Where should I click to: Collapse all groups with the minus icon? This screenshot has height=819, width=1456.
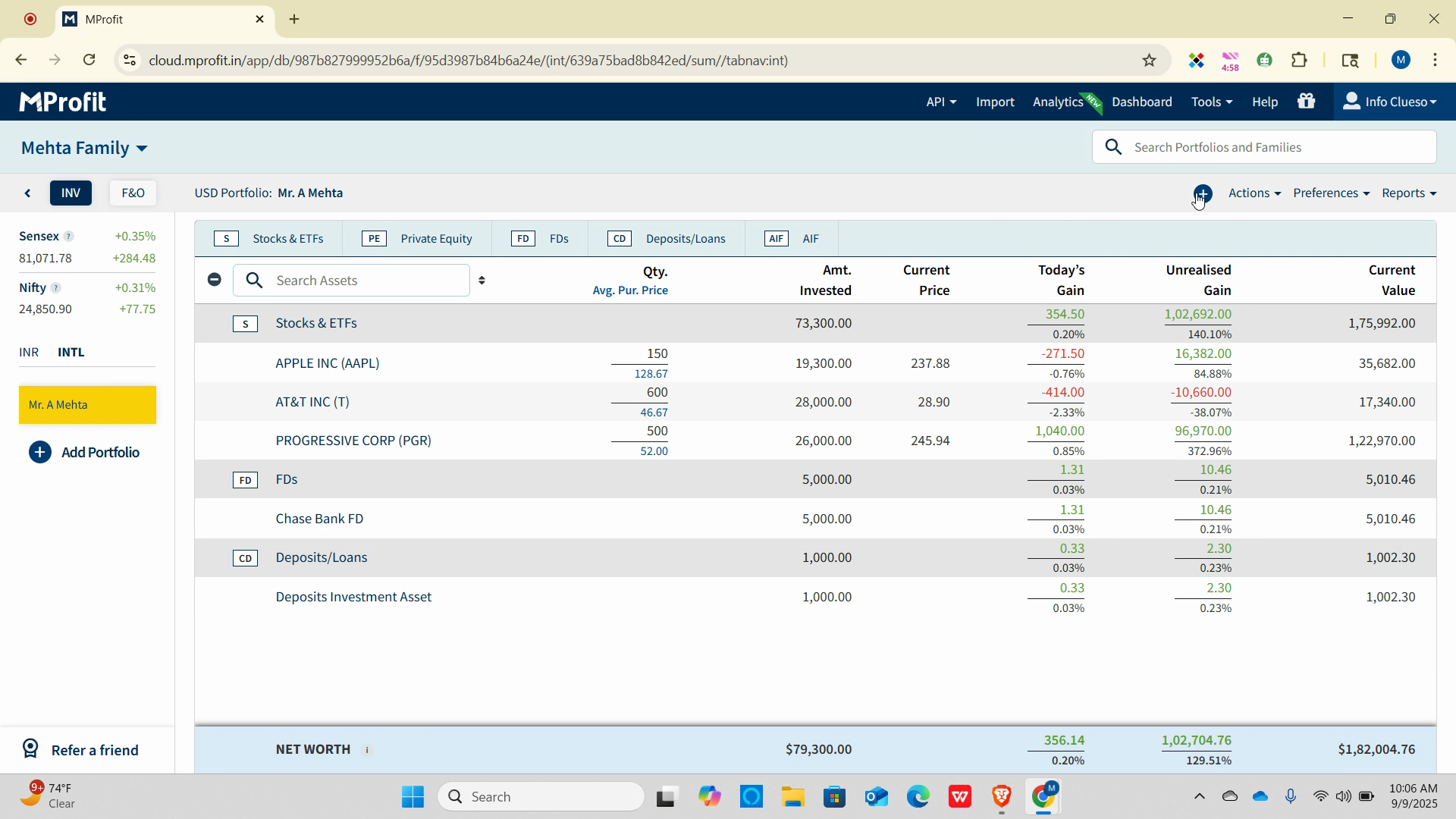pyautogui.click(x=215, y=280)
